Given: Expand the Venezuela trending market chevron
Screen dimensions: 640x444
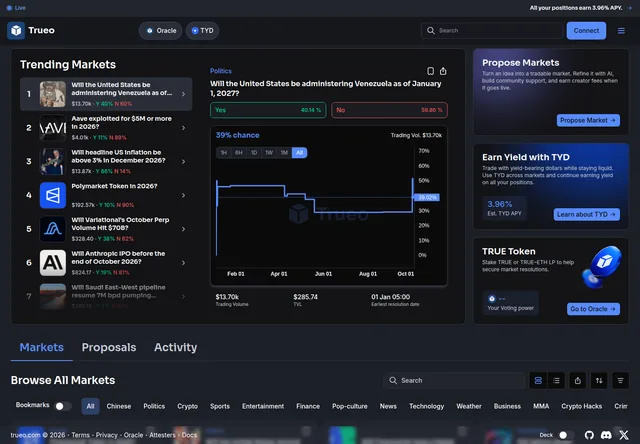Looking at the screenshot, I should pos(183,94).
